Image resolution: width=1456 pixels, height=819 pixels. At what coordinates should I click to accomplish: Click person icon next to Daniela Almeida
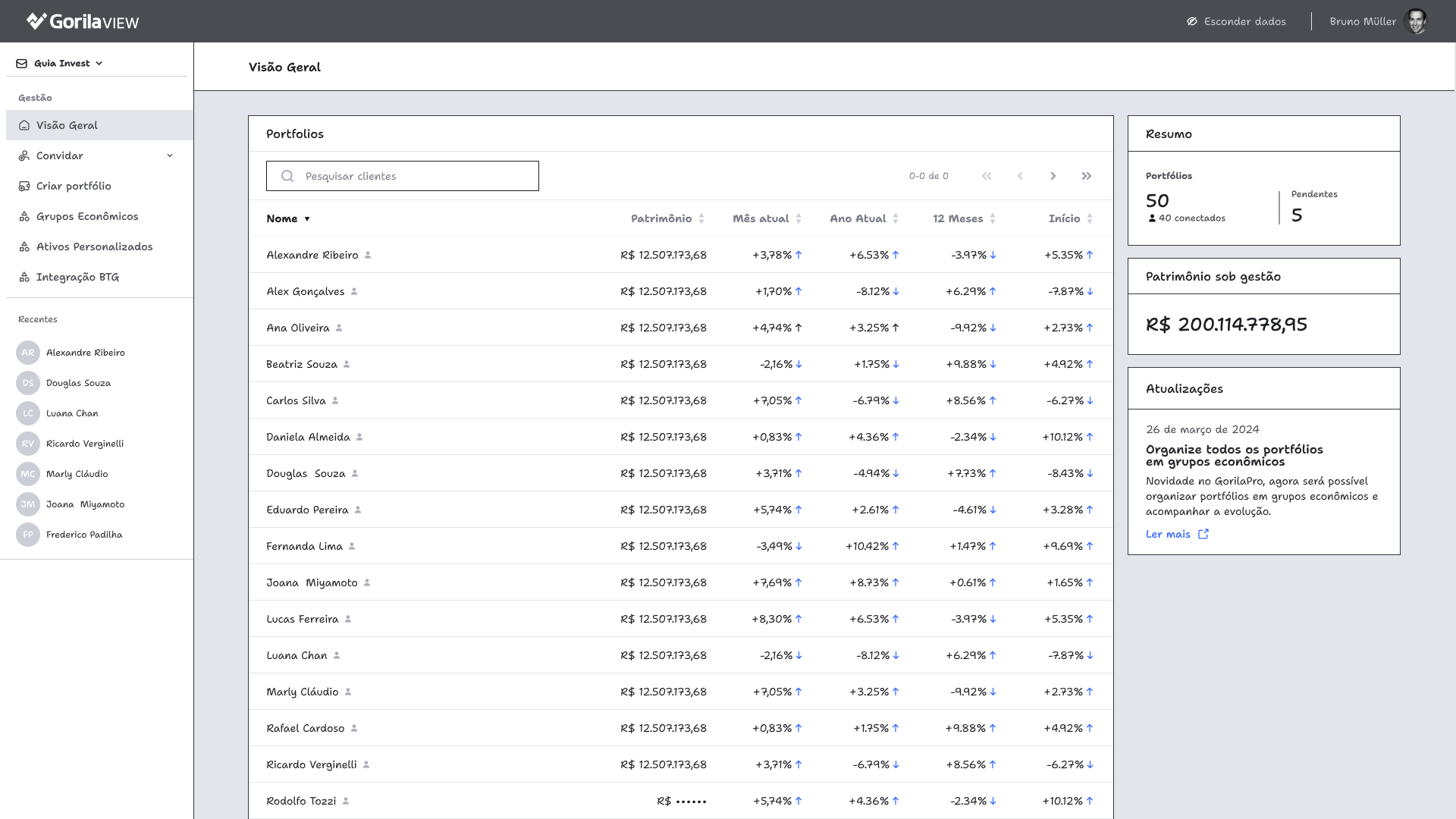pos(359,437)
